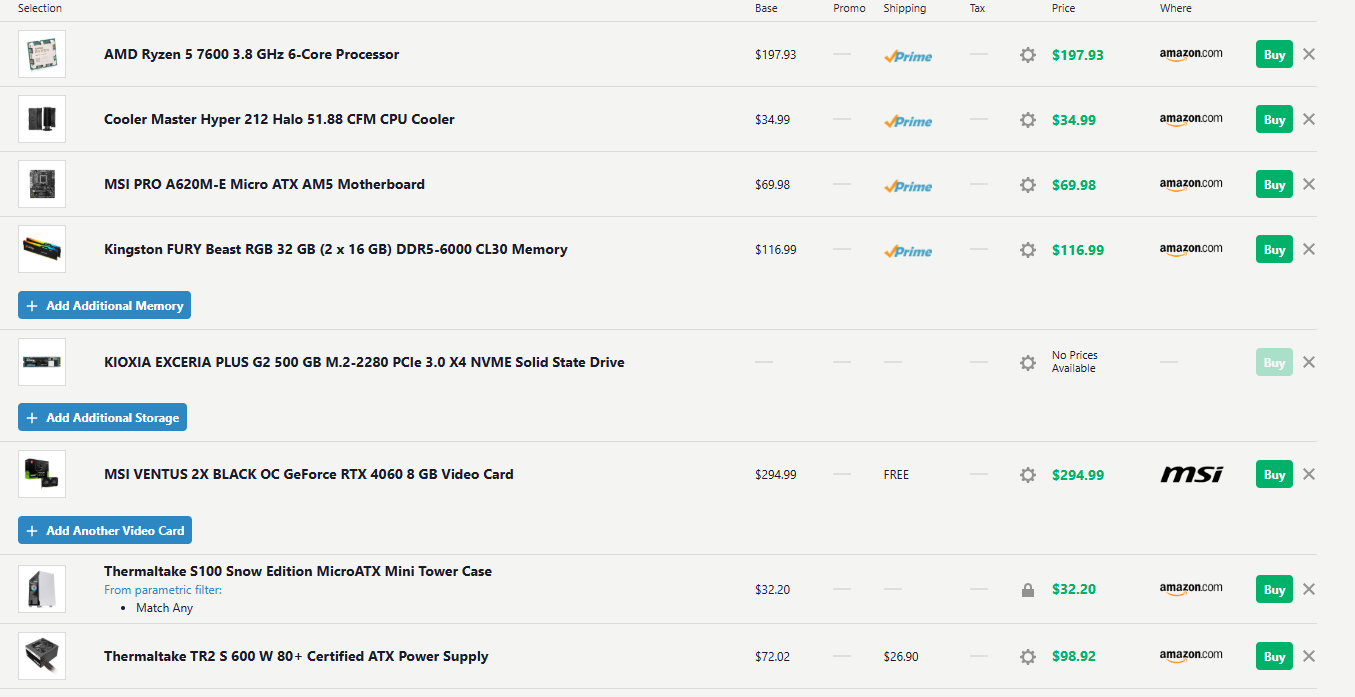Click the Thermaltake TR2 power supply thumbnail

pos(42,656)
